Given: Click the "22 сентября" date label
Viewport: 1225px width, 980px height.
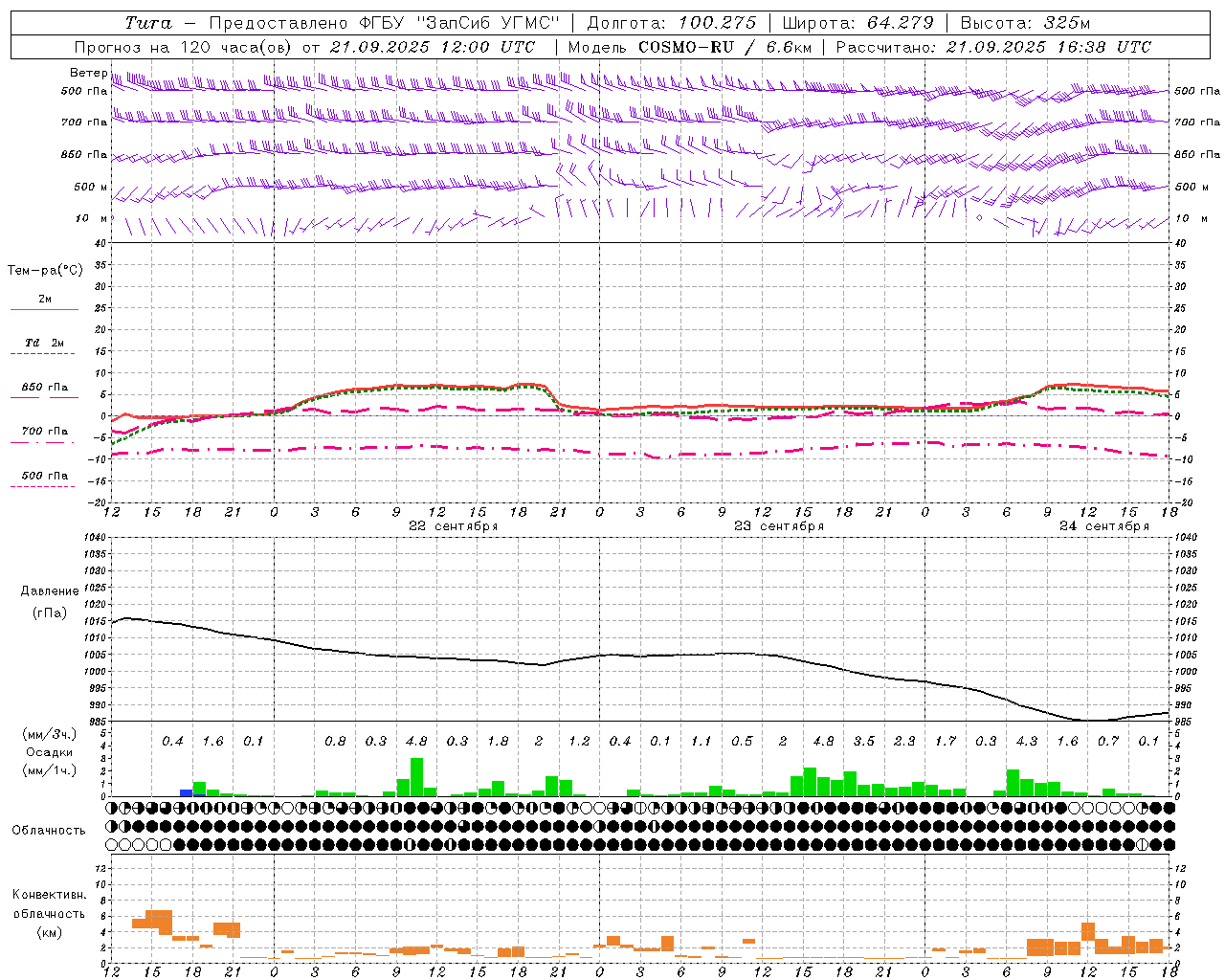Looking at the screenshot, I should (x=453, y=526).
